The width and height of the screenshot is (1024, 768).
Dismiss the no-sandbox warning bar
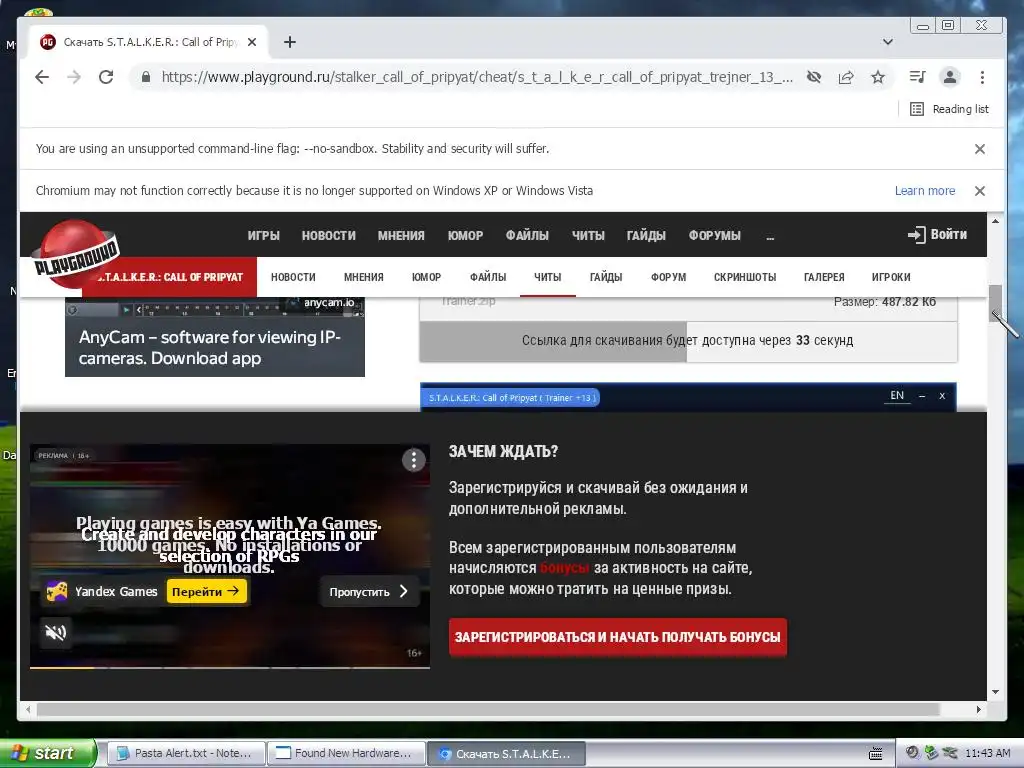pos(980,149)
